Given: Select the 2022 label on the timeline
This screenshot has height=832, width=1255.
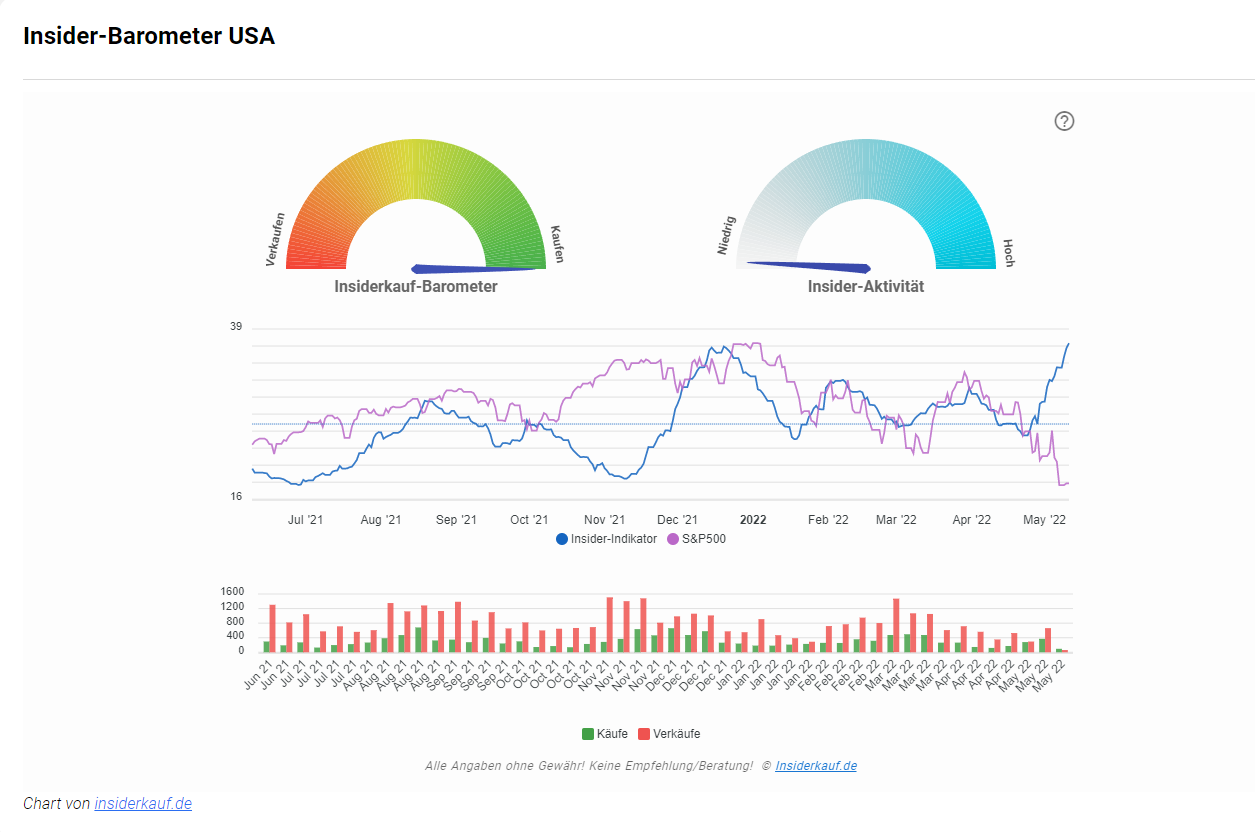Looking at the screenshot, I should click(752, 519).
